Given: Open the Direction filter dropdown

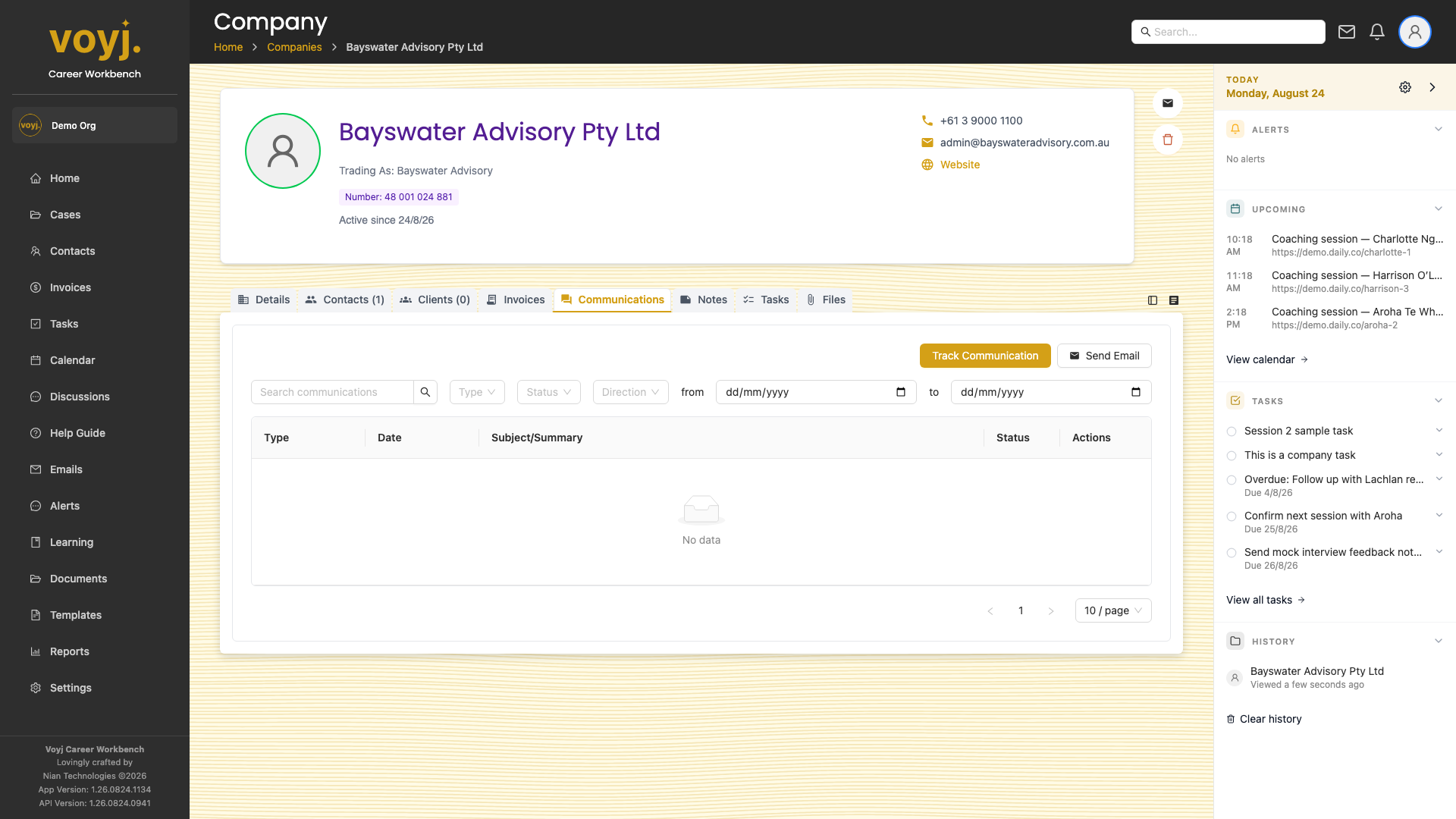Looking at the screenshot, I should coord(631,392).
